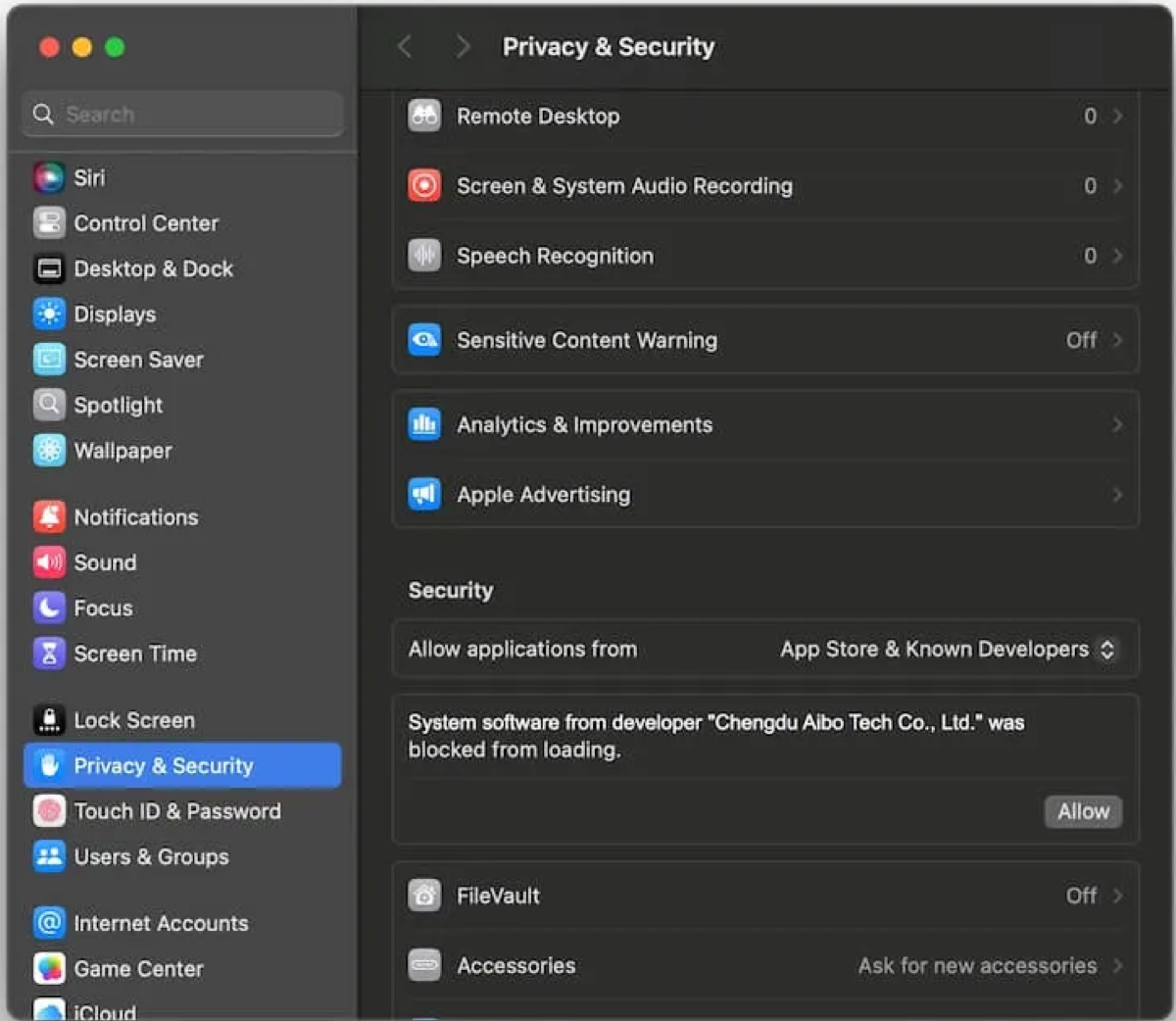Expand Analytics & Improvements chevron
Screen dimensions: 1176x1021
[1117, 424]
